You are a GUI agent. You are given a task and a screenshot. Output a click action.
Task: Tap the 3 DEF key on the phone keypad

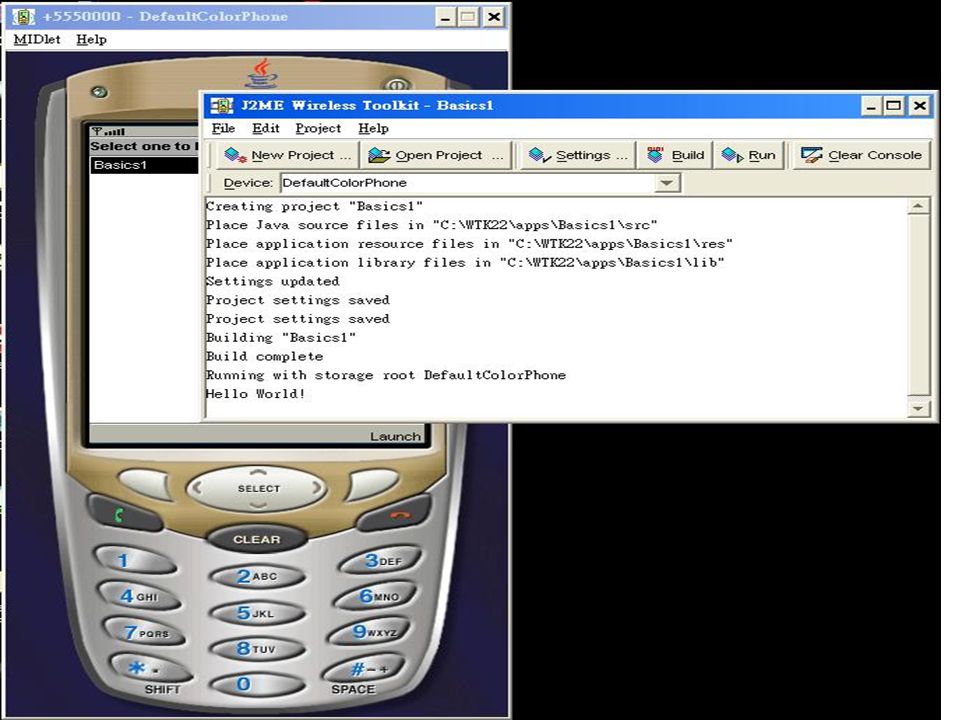(382, 560)
